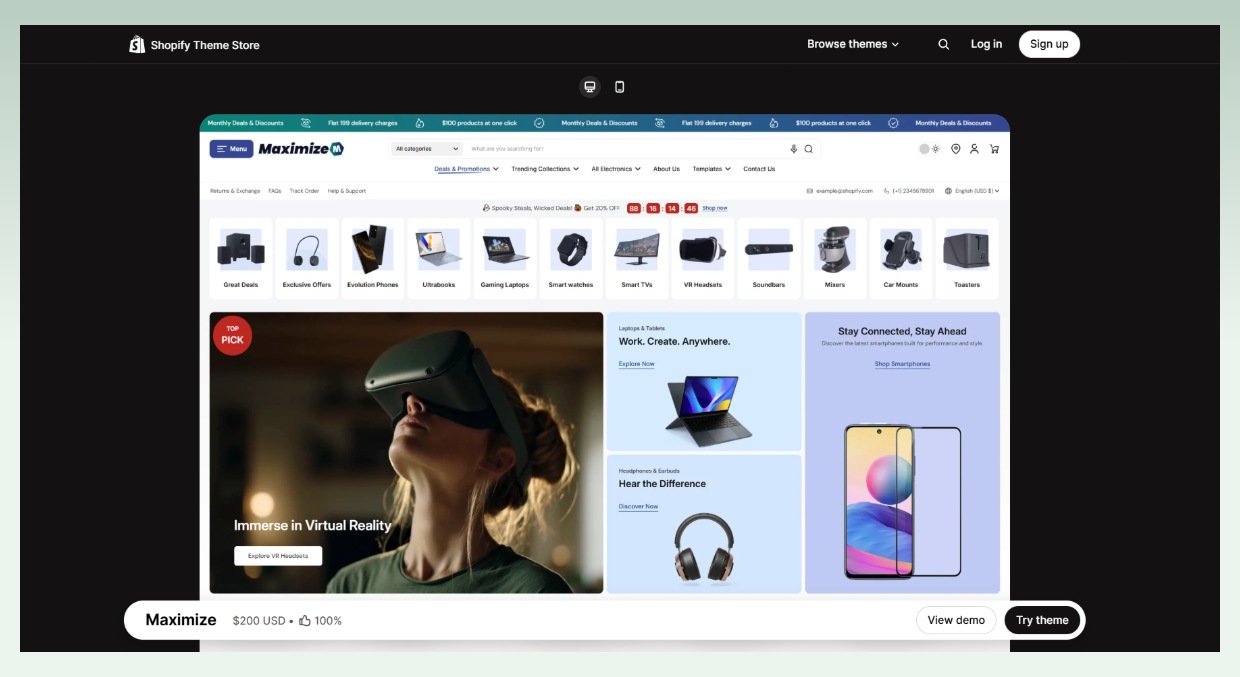Switch to mobile preview icon
The image size is (1240, 677).
click(x=620, y=87)
